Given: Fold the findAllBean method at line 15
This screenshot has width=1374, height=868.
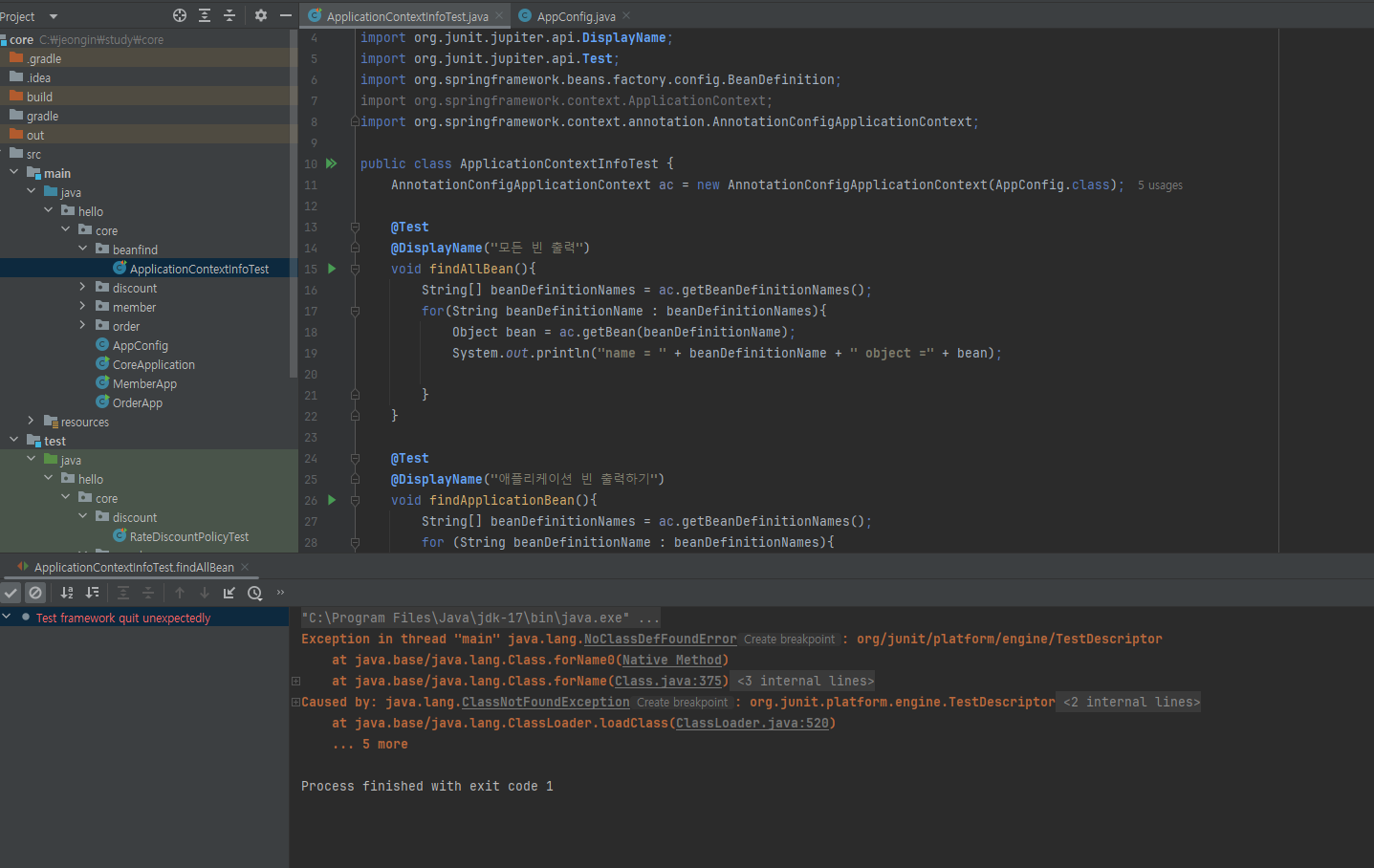Looking at the screenshot, I should click(x=355, y=270).
